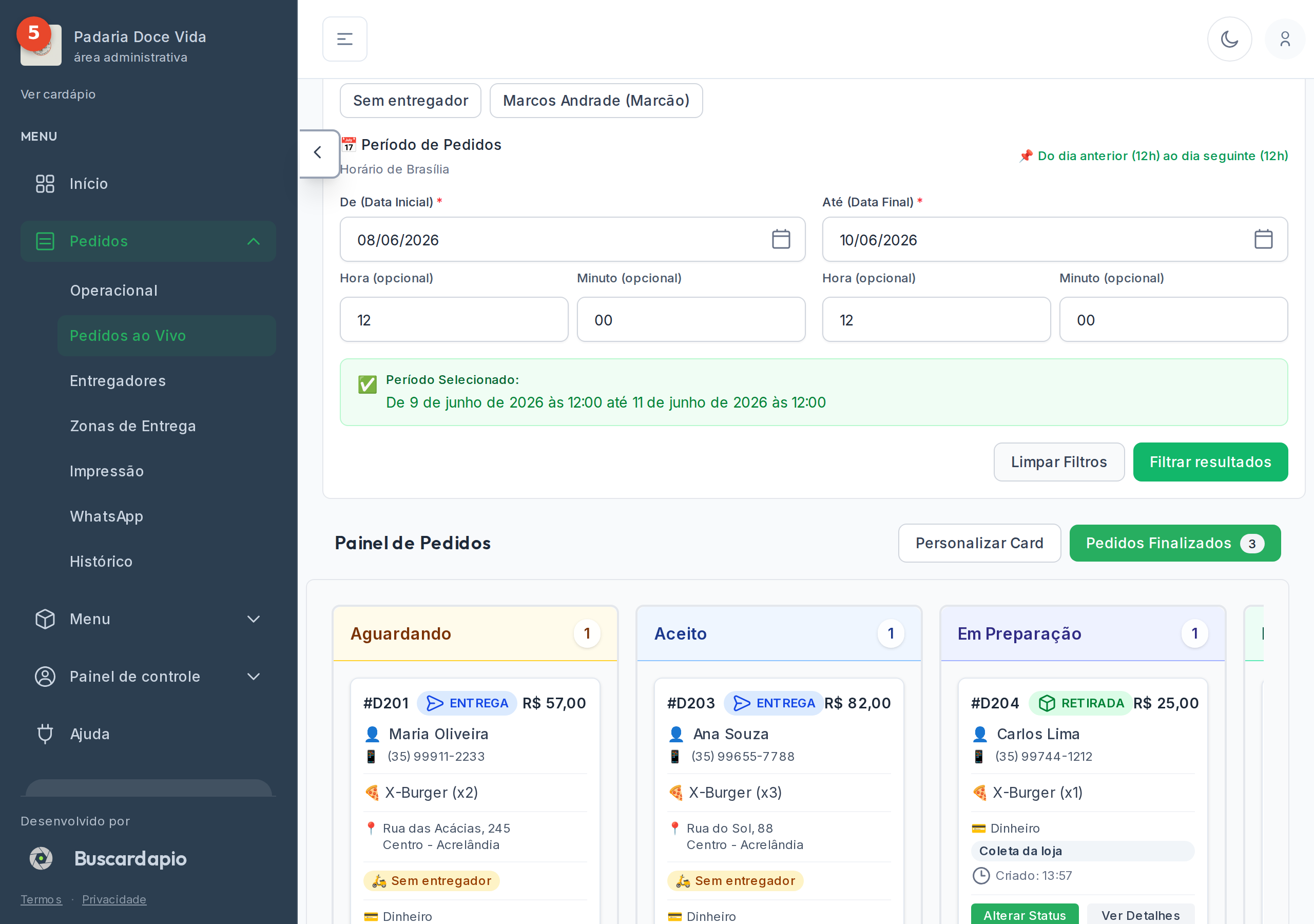This screenshot has height=924, width=1314.
Task: Select Sem entregador filter chip
Action: click(410, 101)
